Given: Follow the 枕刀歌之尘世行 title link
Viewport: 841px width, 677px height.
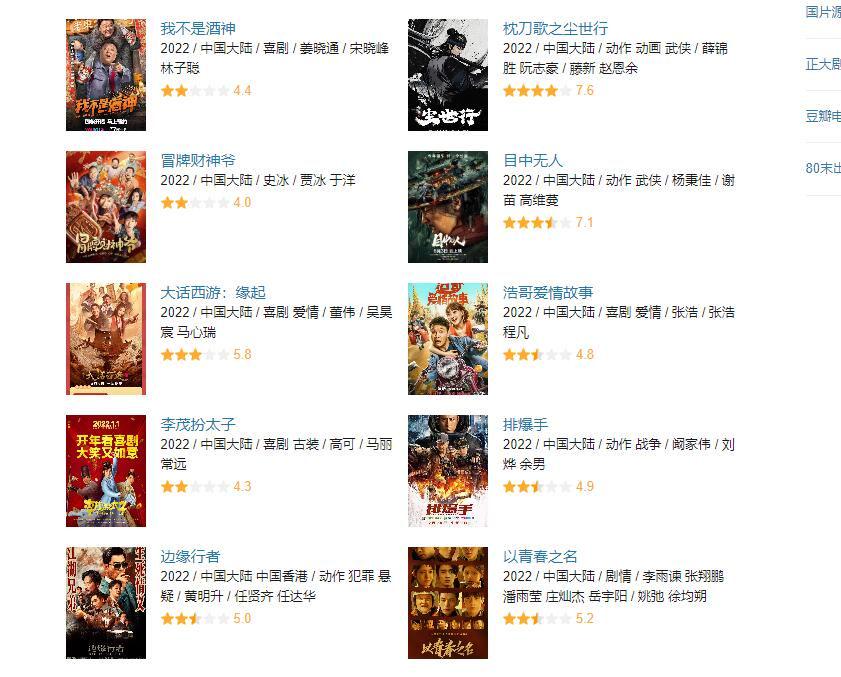Looking at the screenshot, I should point(555,28).
